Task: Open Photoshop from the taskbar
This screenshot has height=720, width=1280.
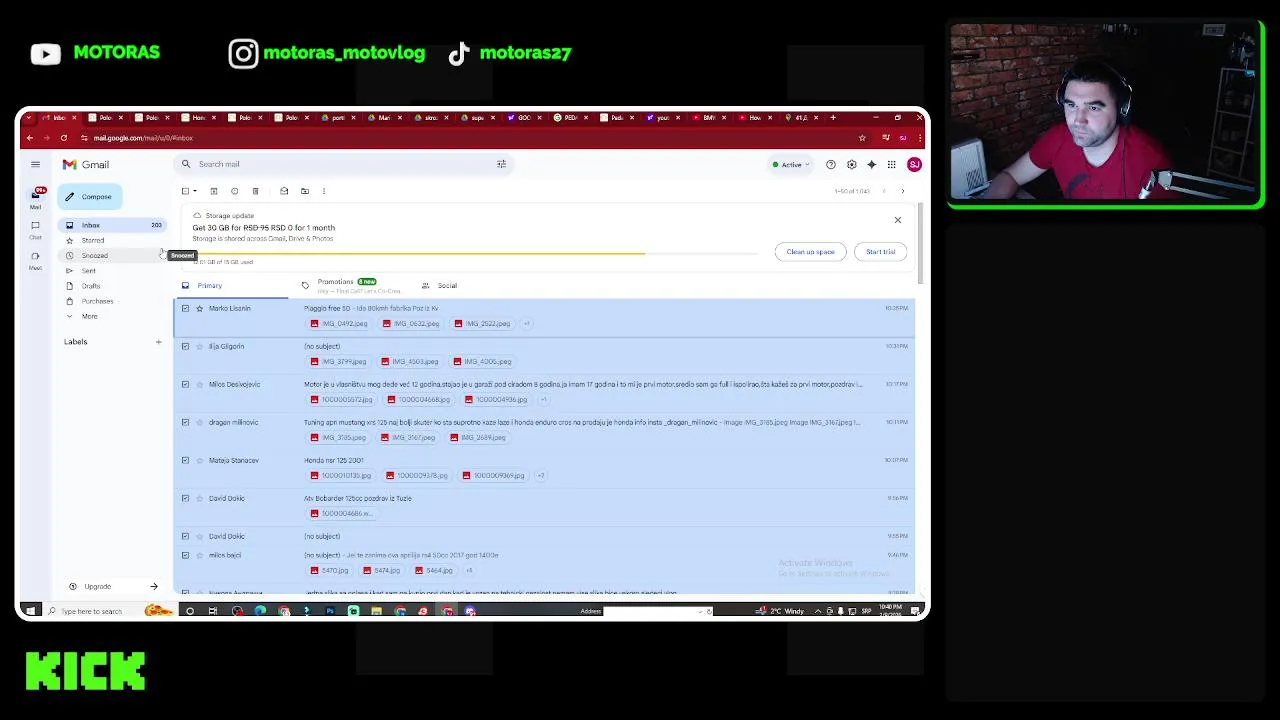Action: (x=330, y=611)
